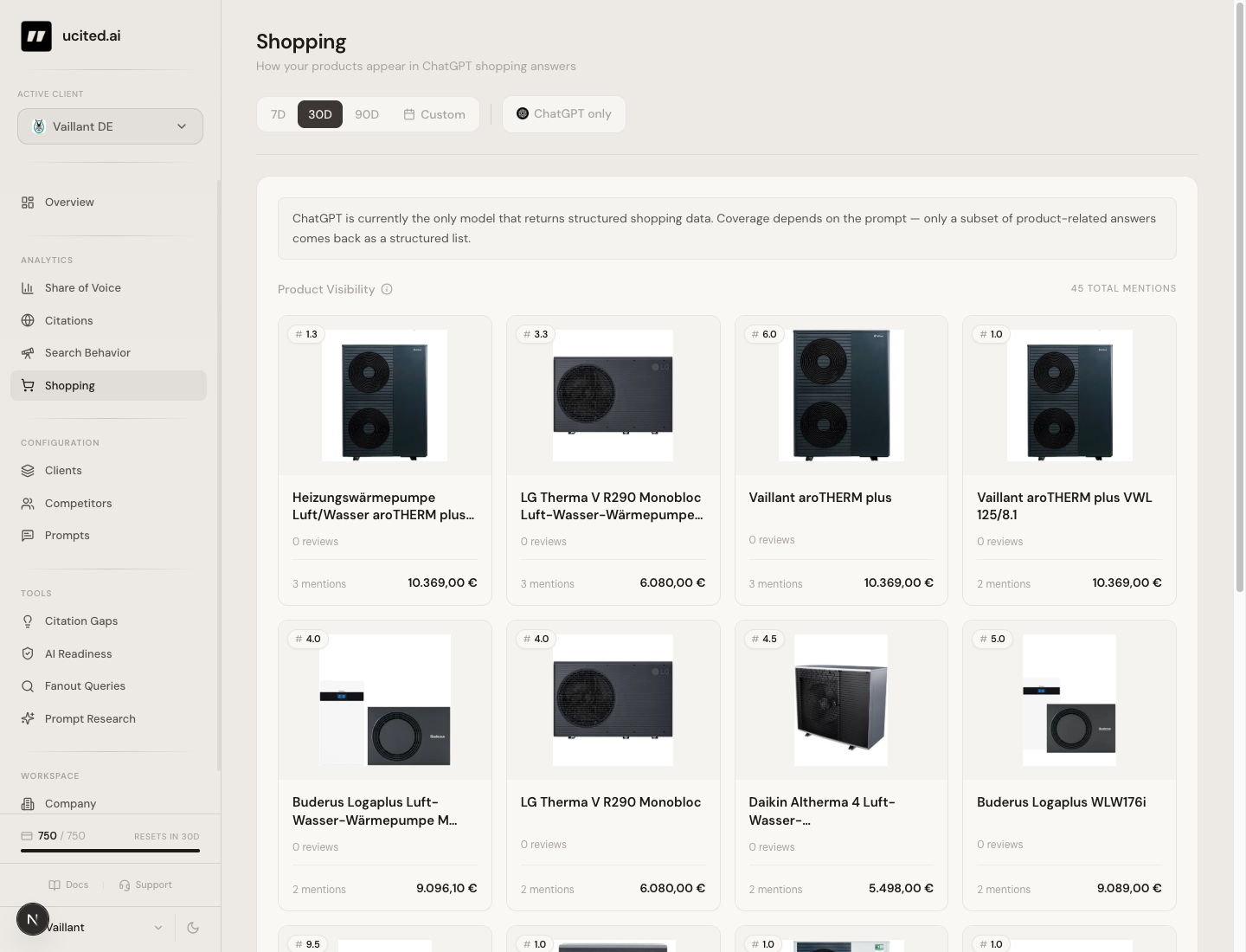Open the Fanout Queries tool
Image resolution: width=1246 pixels, height=952 pixels.
[x=109, y=686]
